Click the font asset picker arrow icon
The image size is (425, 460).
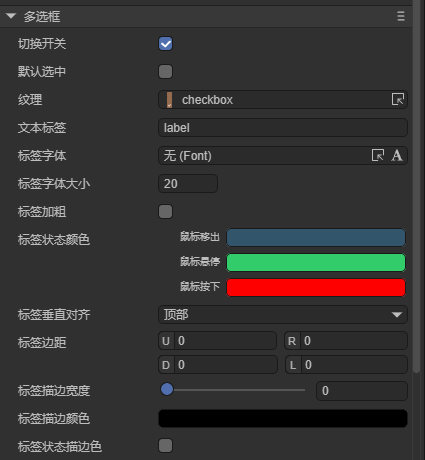pos(378,155)
